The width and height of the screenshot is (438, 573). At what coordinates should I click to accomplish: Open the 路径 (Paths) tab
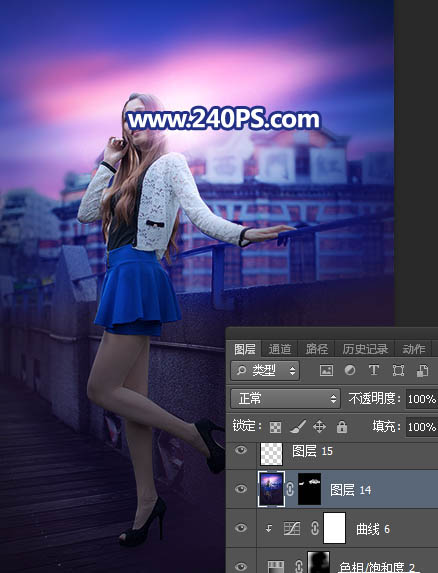[x=317, y=349]
